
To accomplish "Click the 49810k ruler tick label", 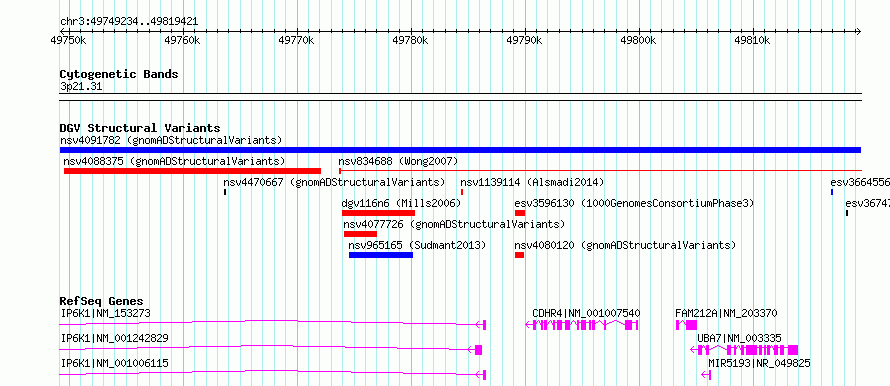I will click(x=752, y=40).
